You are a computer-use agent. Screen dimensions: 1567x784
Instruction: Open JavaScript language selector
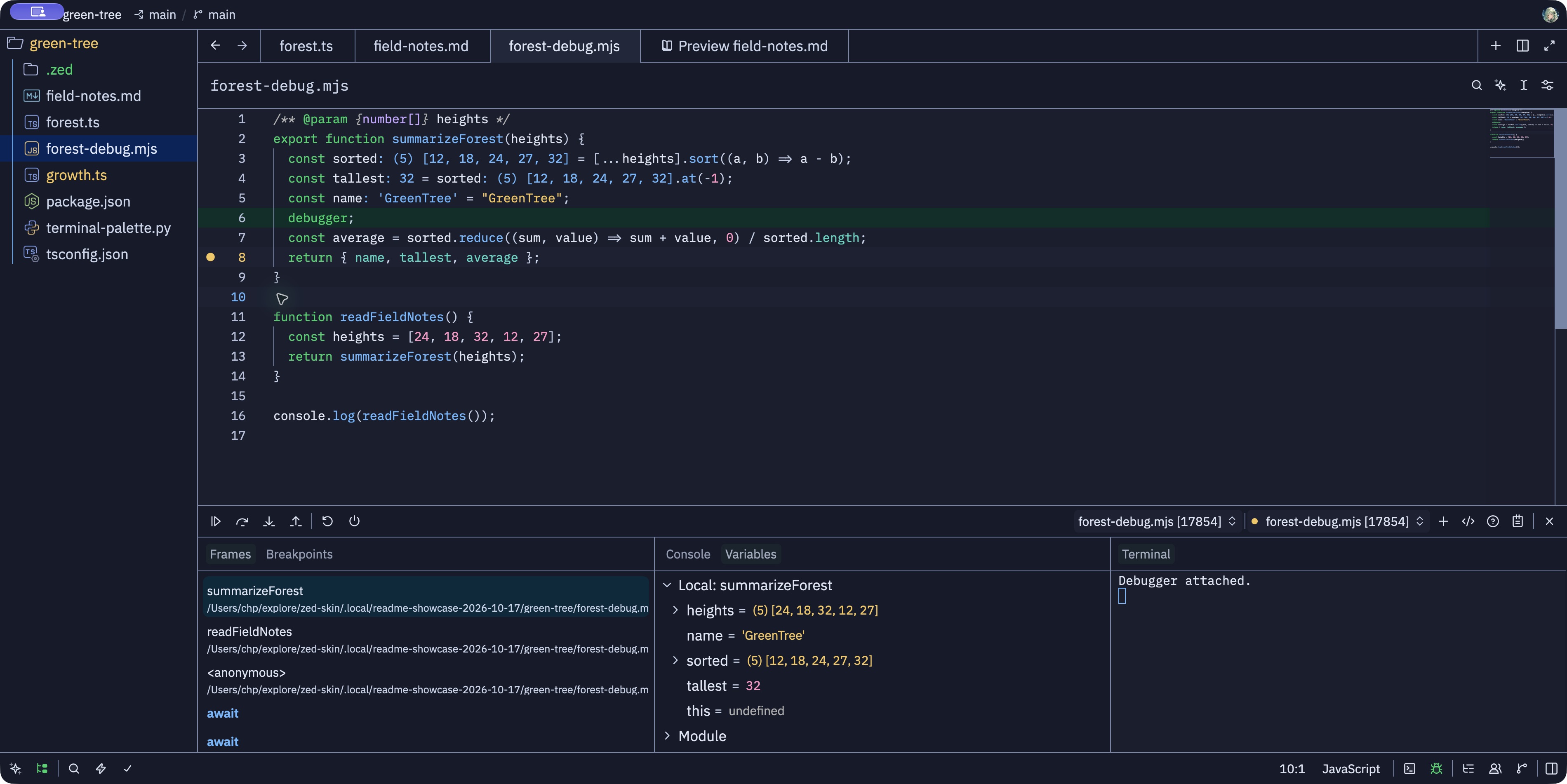pyautogui.click(x=1351, y=769)
